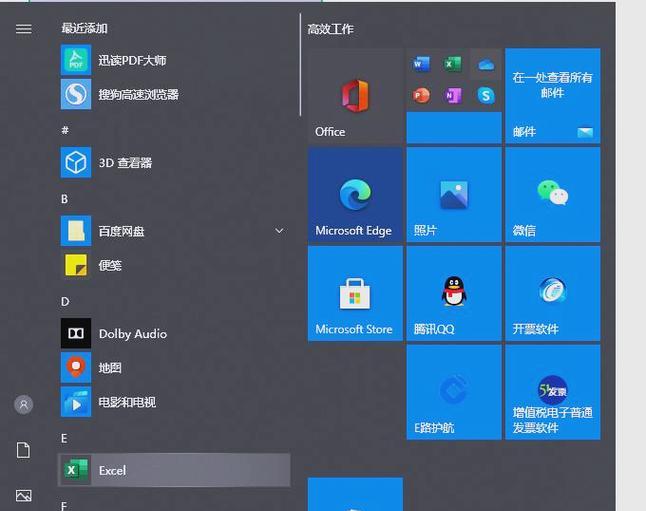Open the Office tile
The image size is (646, 511).
click(x=355, y=96)
